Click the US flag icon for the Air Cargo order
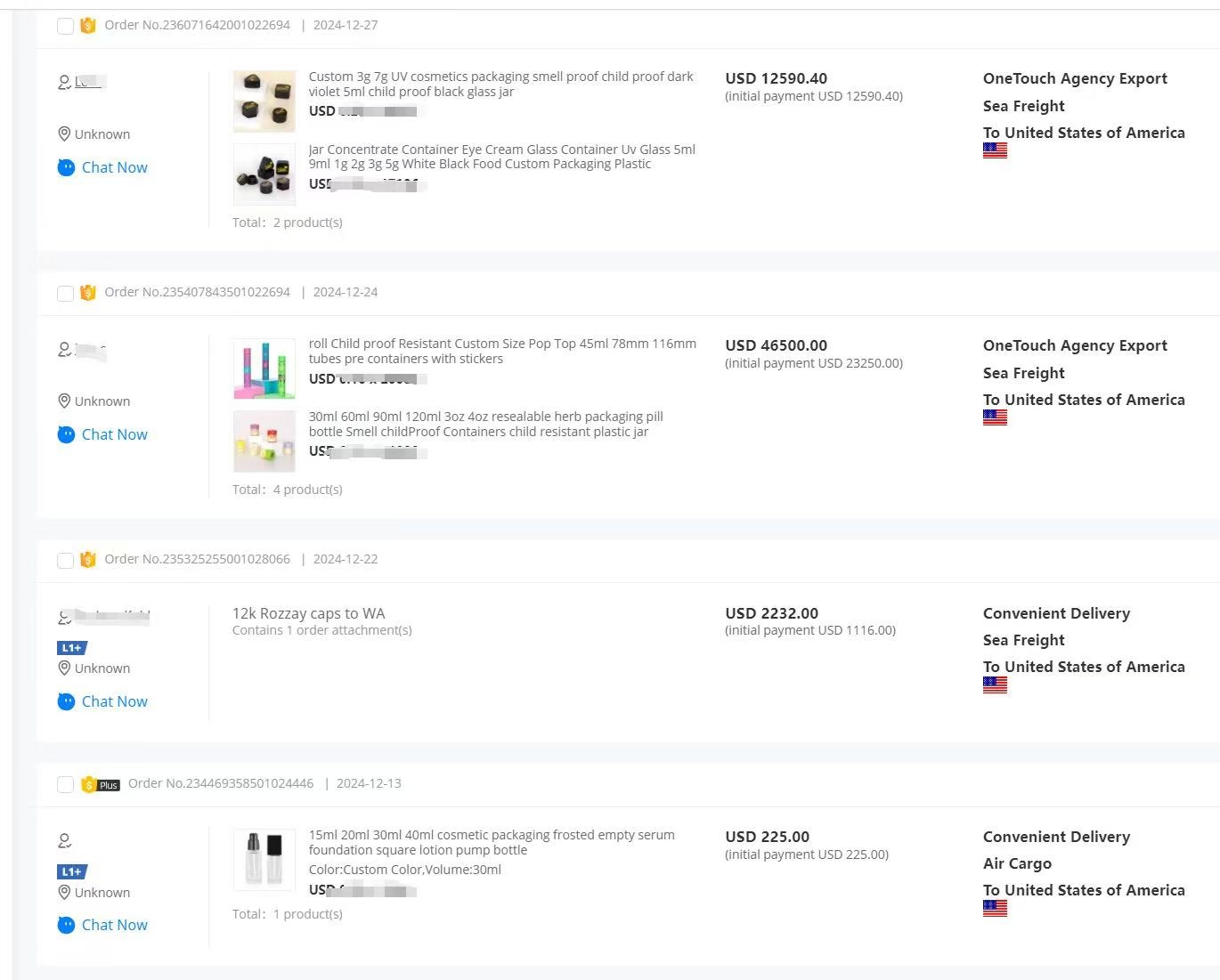Screen dimensions: 1220x980 coord(995,909)
